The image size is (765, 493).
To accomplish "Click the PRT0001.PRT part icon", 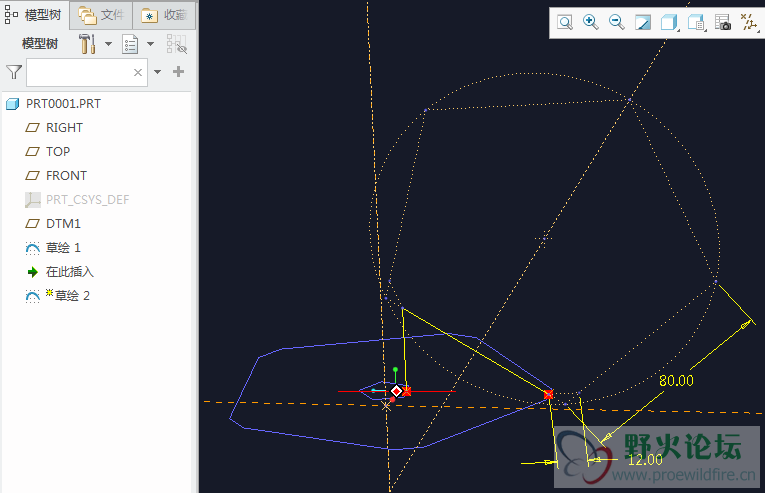I will (13, 103).
